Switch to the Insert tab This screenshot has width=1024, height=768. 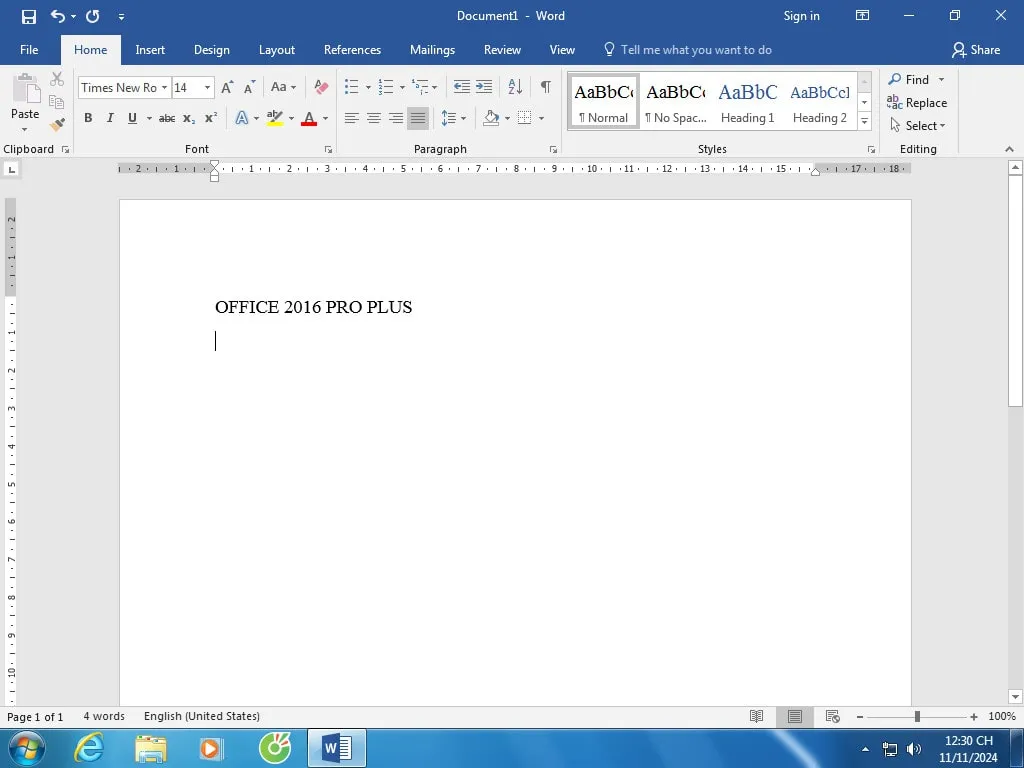(x=150, y=50)
